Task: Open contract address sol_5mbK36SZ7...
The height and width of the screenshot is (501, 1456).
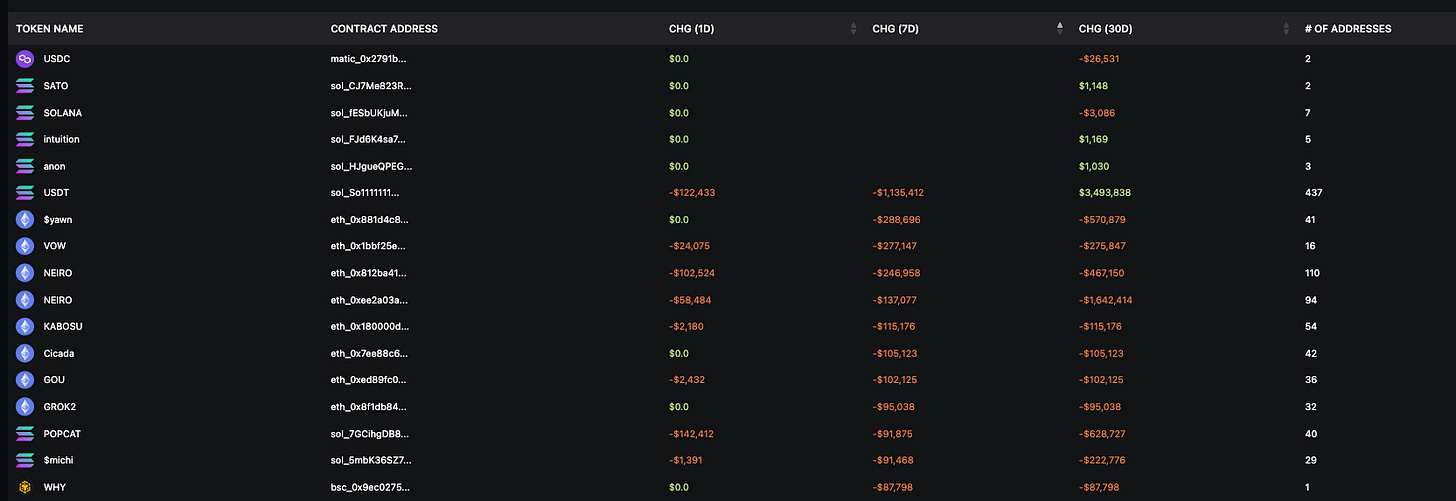Action: click(369, 460)
